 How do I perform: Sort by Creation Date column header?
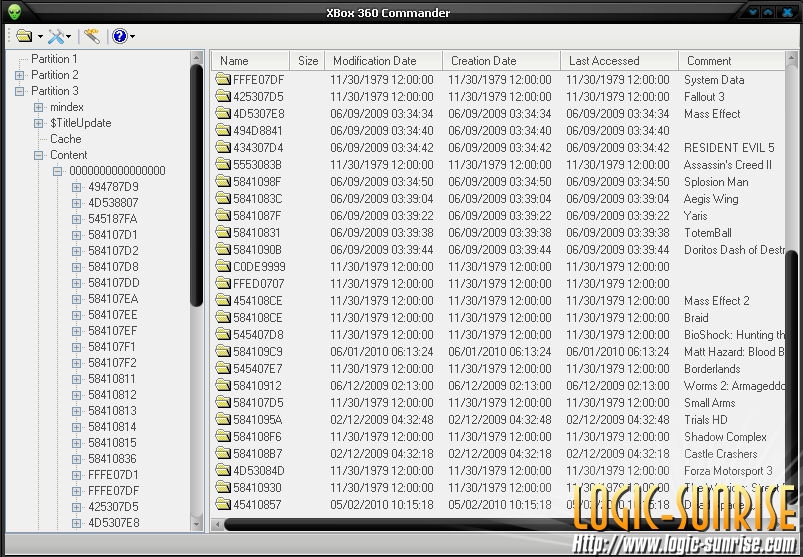(x=501, y=61)
